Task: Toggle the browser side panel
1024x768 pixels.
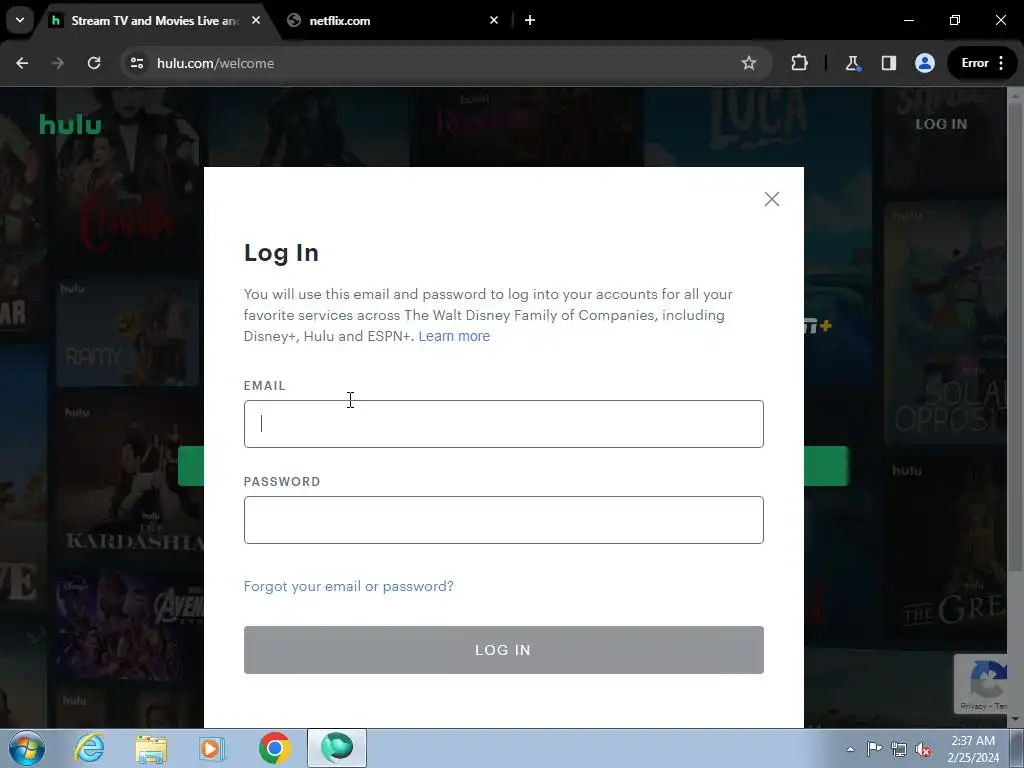Action: tap(888, 63)
